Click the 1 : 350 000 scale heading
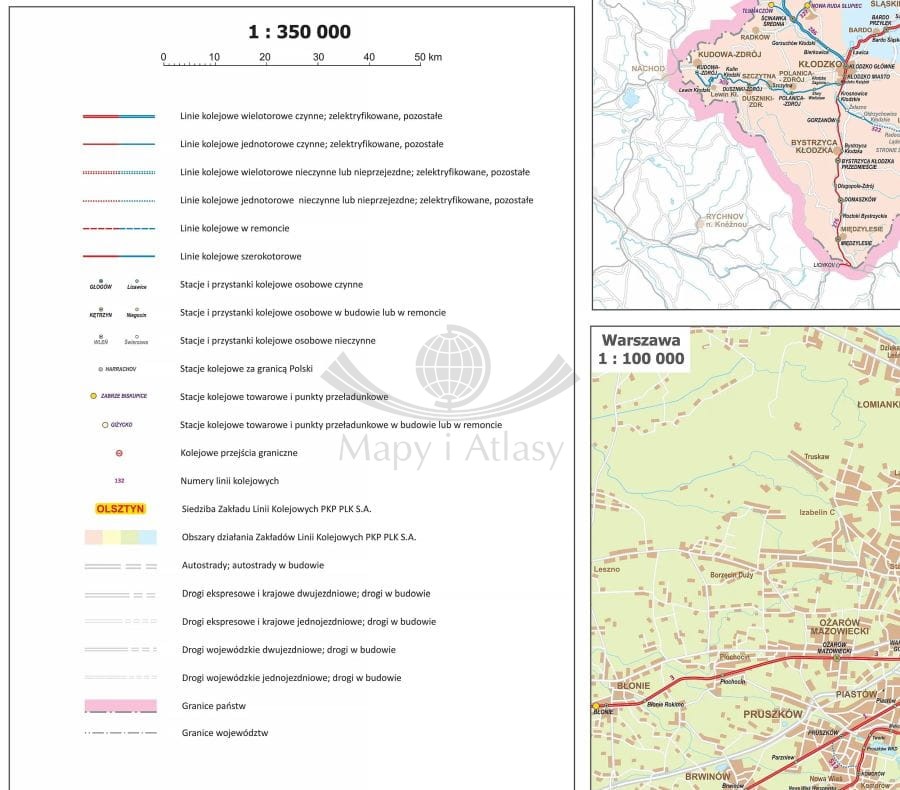 coord(299,32)
